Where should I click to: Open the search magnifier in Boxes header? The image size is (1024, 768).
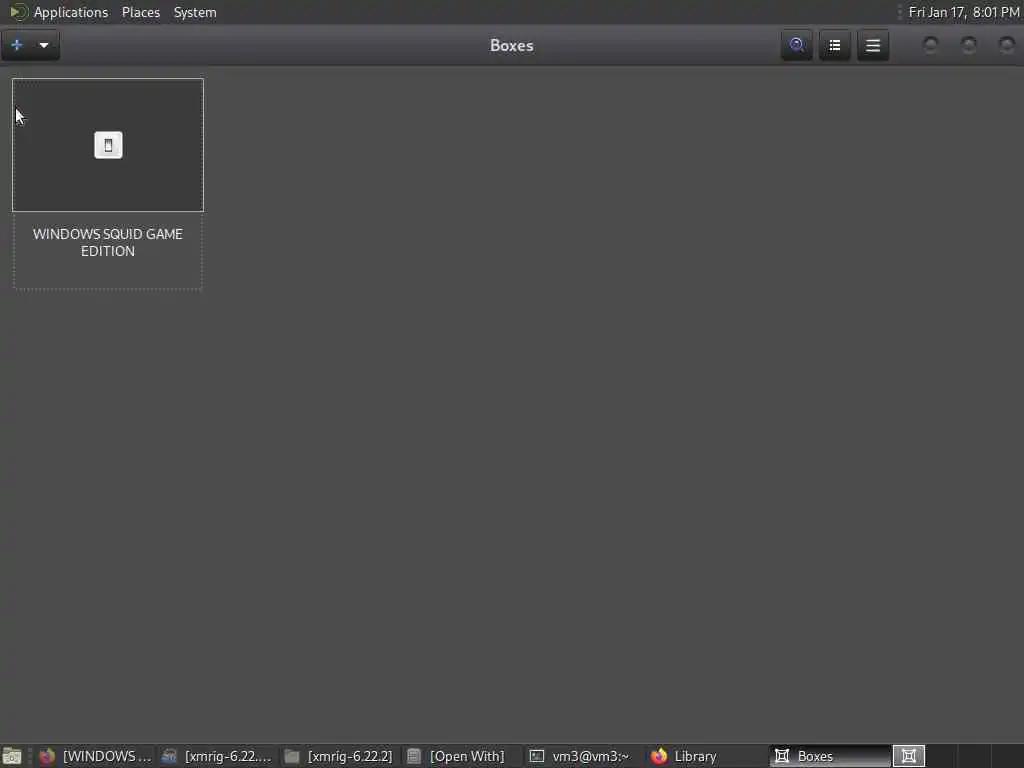click(x=797, y=45)
